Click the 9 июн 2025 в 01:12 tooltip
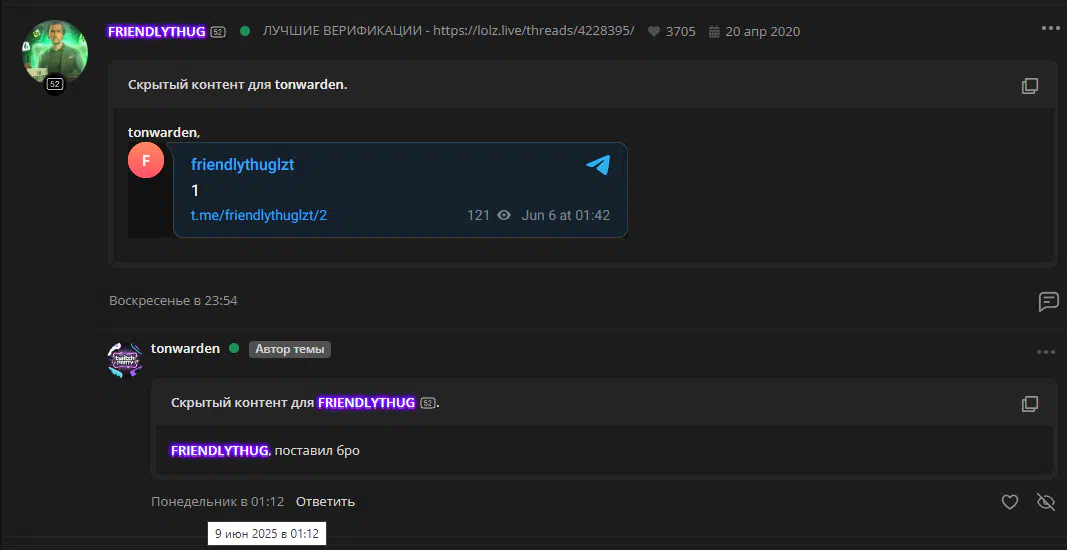This screenshot has height=550, width=1067. [x=267, y=533]
